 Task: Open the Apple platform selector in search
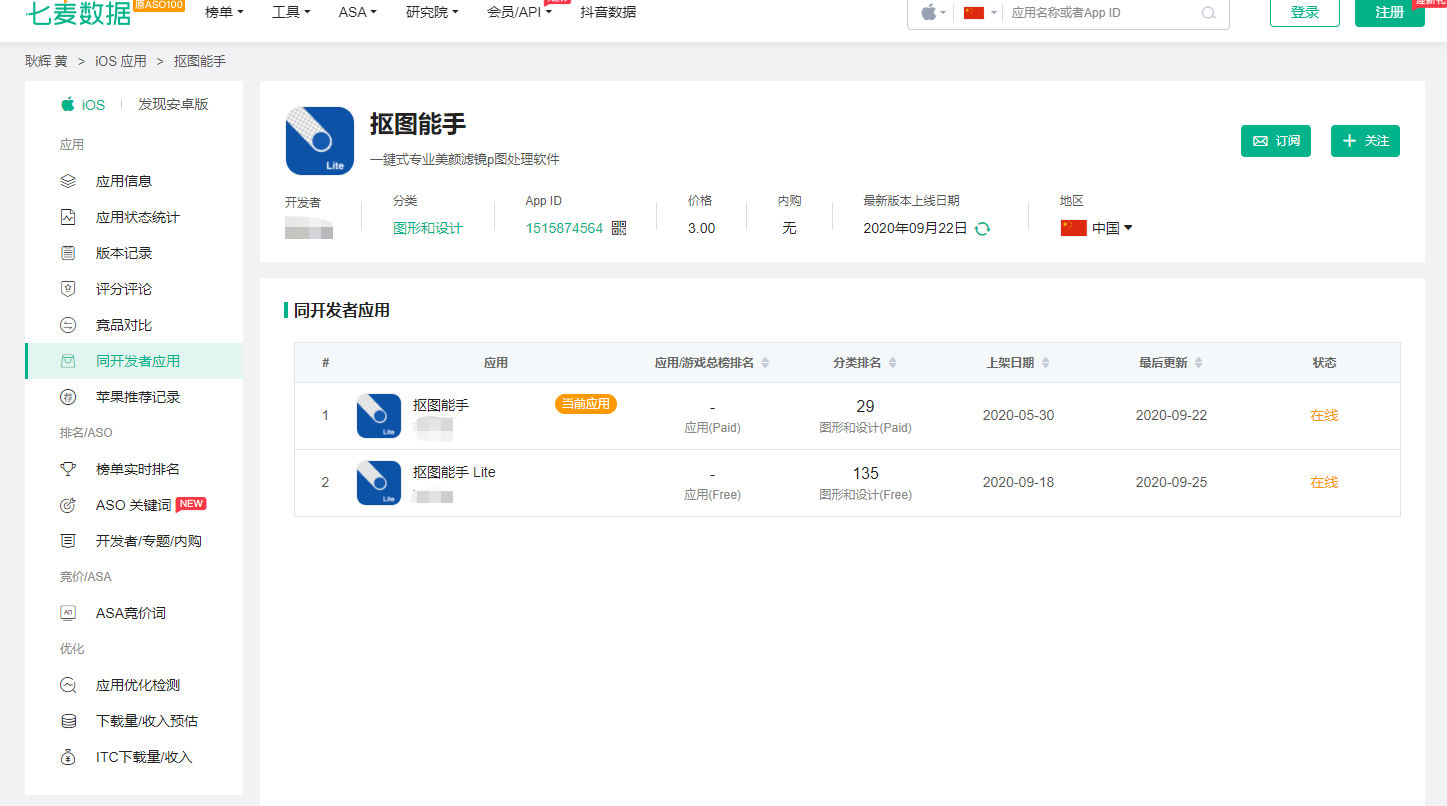point(933,12)
